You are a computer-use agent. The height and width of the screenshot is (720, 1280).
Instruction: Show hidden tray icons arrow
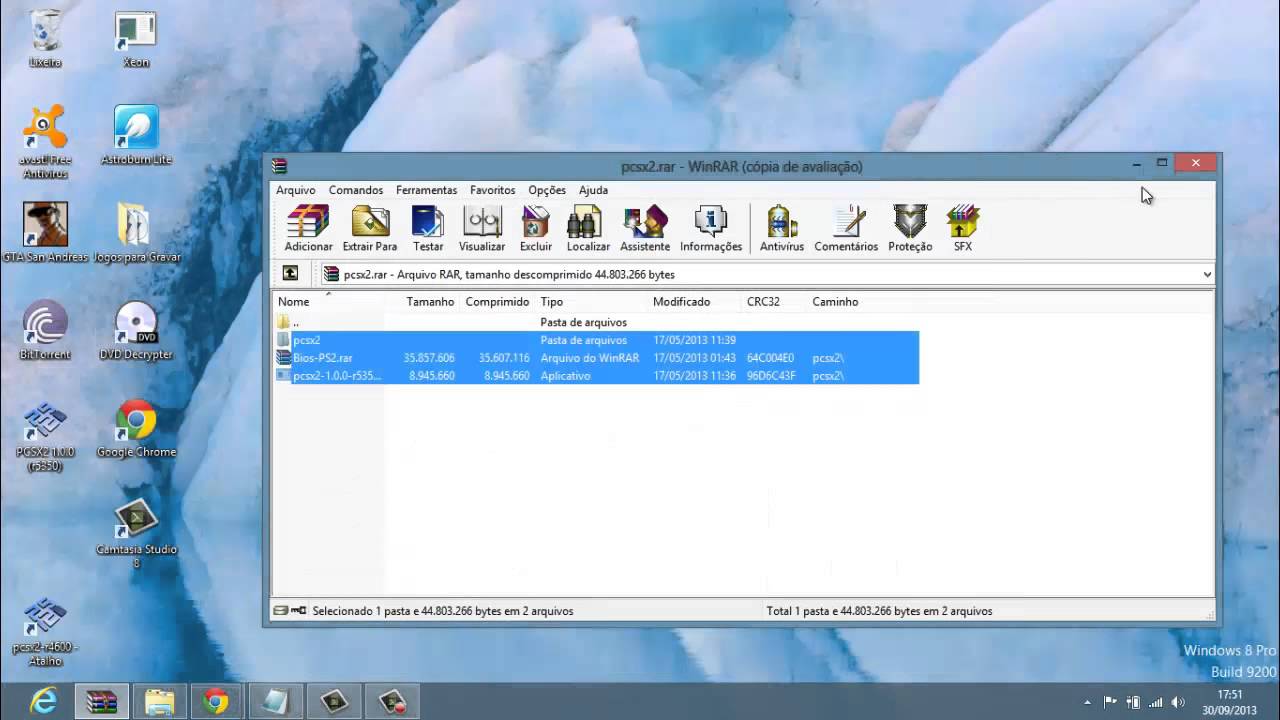1086,702
